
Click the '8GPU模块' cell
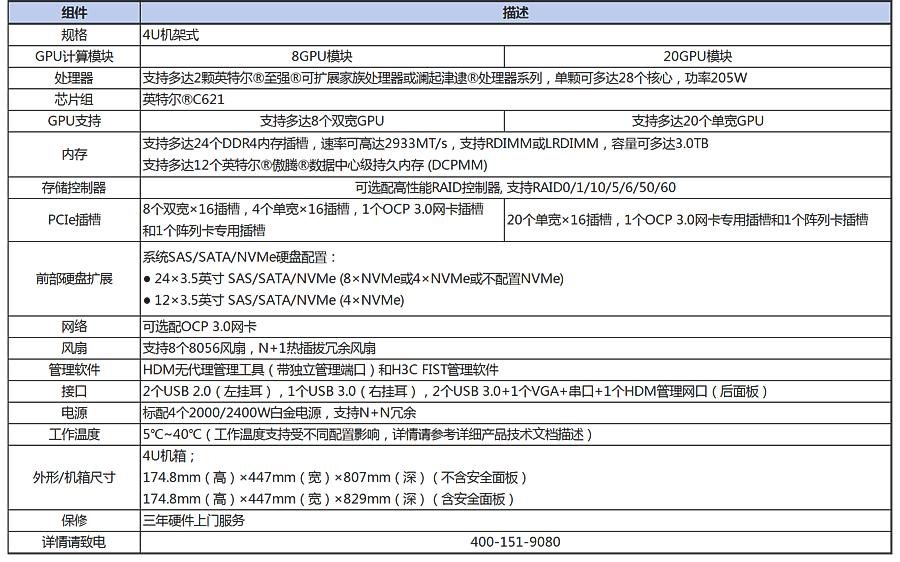[x=322, y=56]
